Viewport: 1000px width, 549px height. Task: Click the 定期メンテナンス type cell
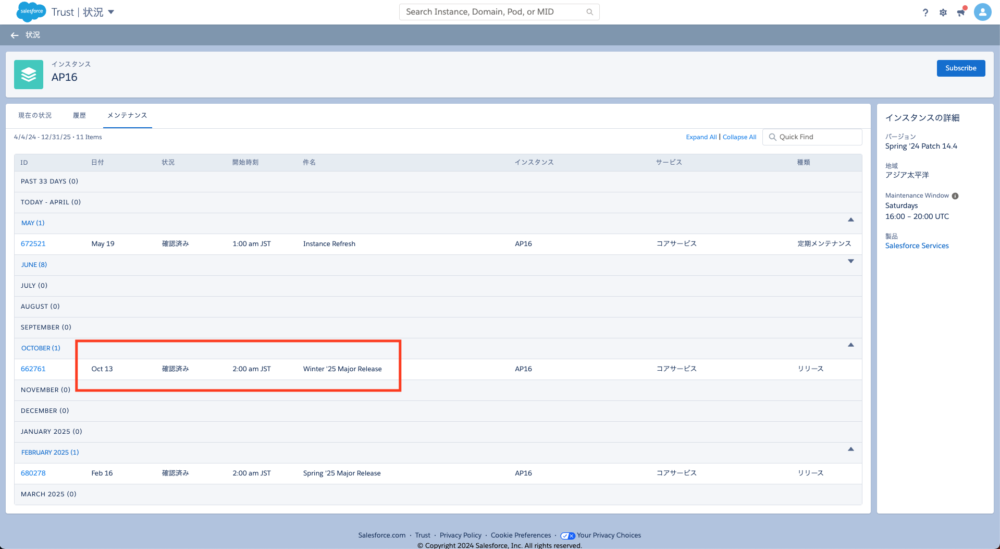pyautogui.click(x=824, y=244)
